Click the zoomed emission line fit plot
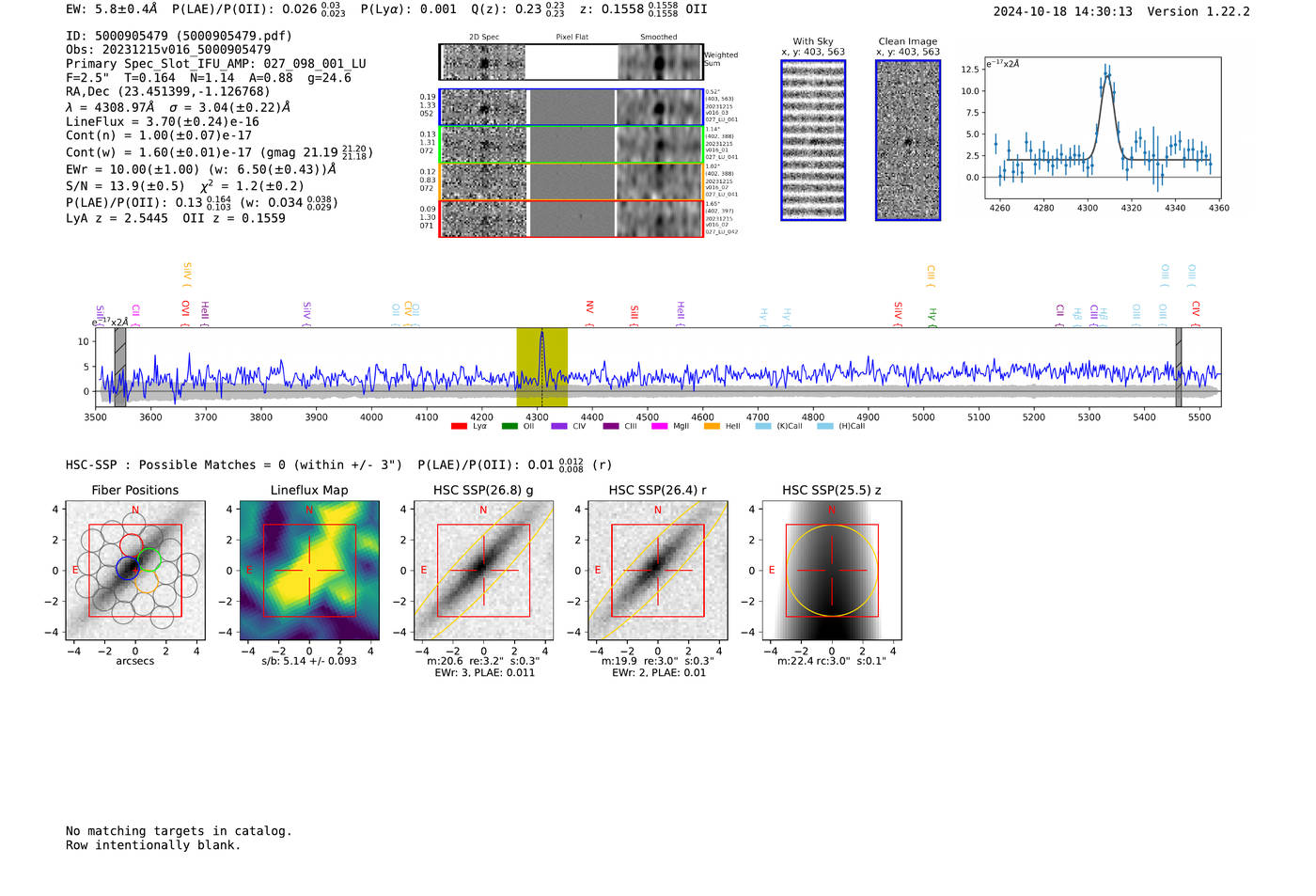Screen dimensions: 1316x896 tap(1102, 127)
